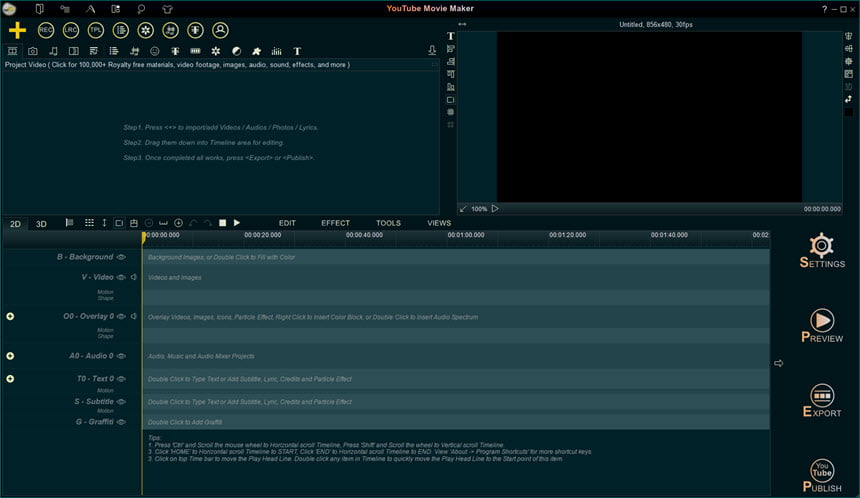Open the EFFECT menu
This screenshot has height=498, width=860.
click(335, 223)
